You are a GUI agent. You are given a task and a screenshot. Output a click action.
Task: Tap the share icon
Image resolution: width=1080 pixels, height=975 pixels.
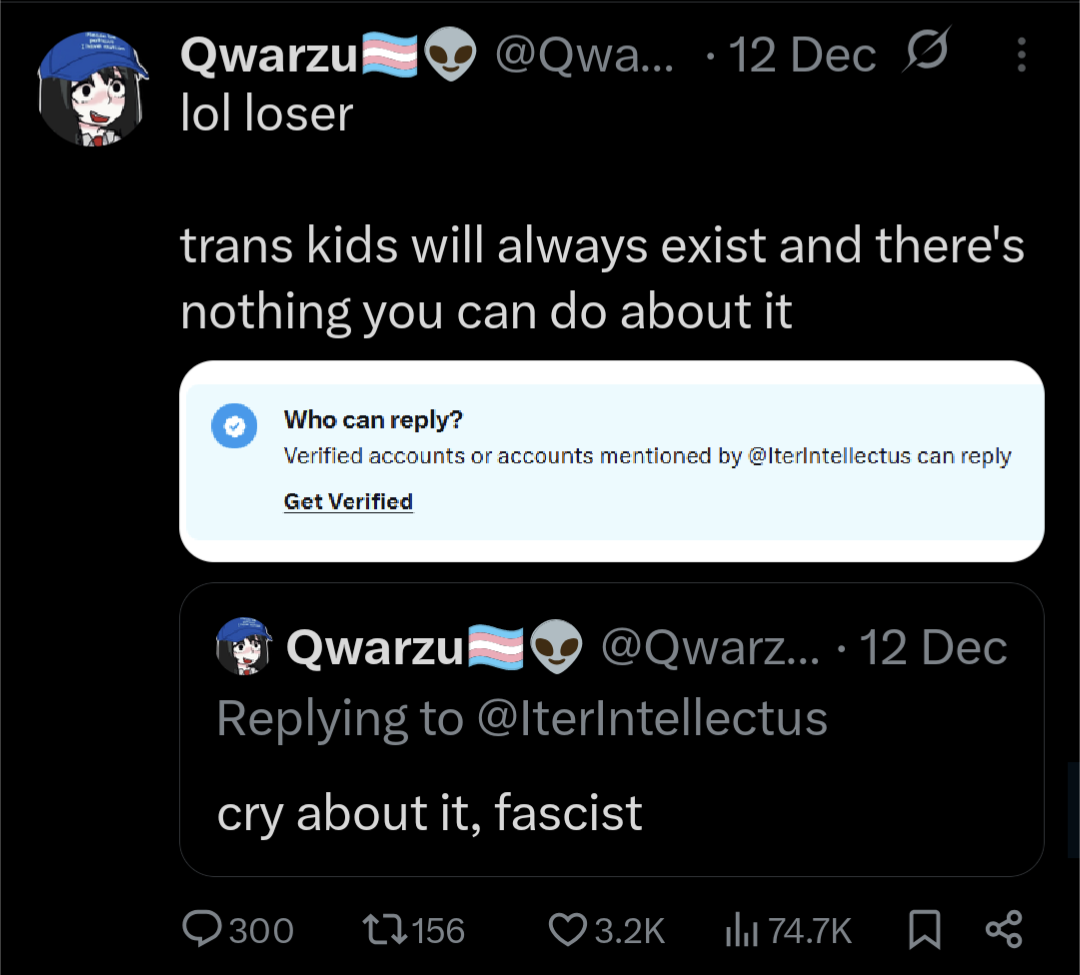pos(1003,930)
